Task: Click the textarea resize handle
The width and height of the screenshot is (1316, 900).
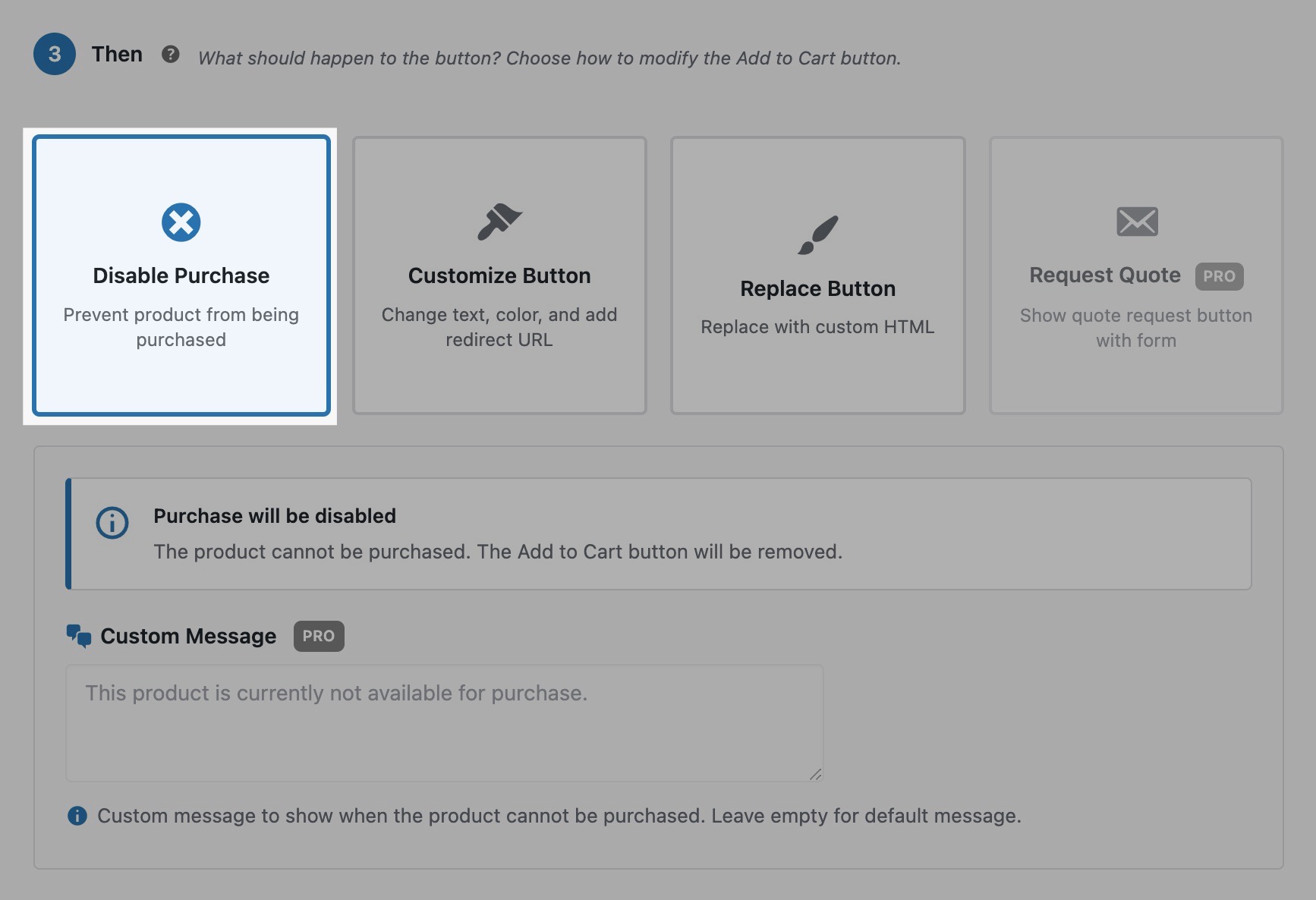Action: point(816,774)
